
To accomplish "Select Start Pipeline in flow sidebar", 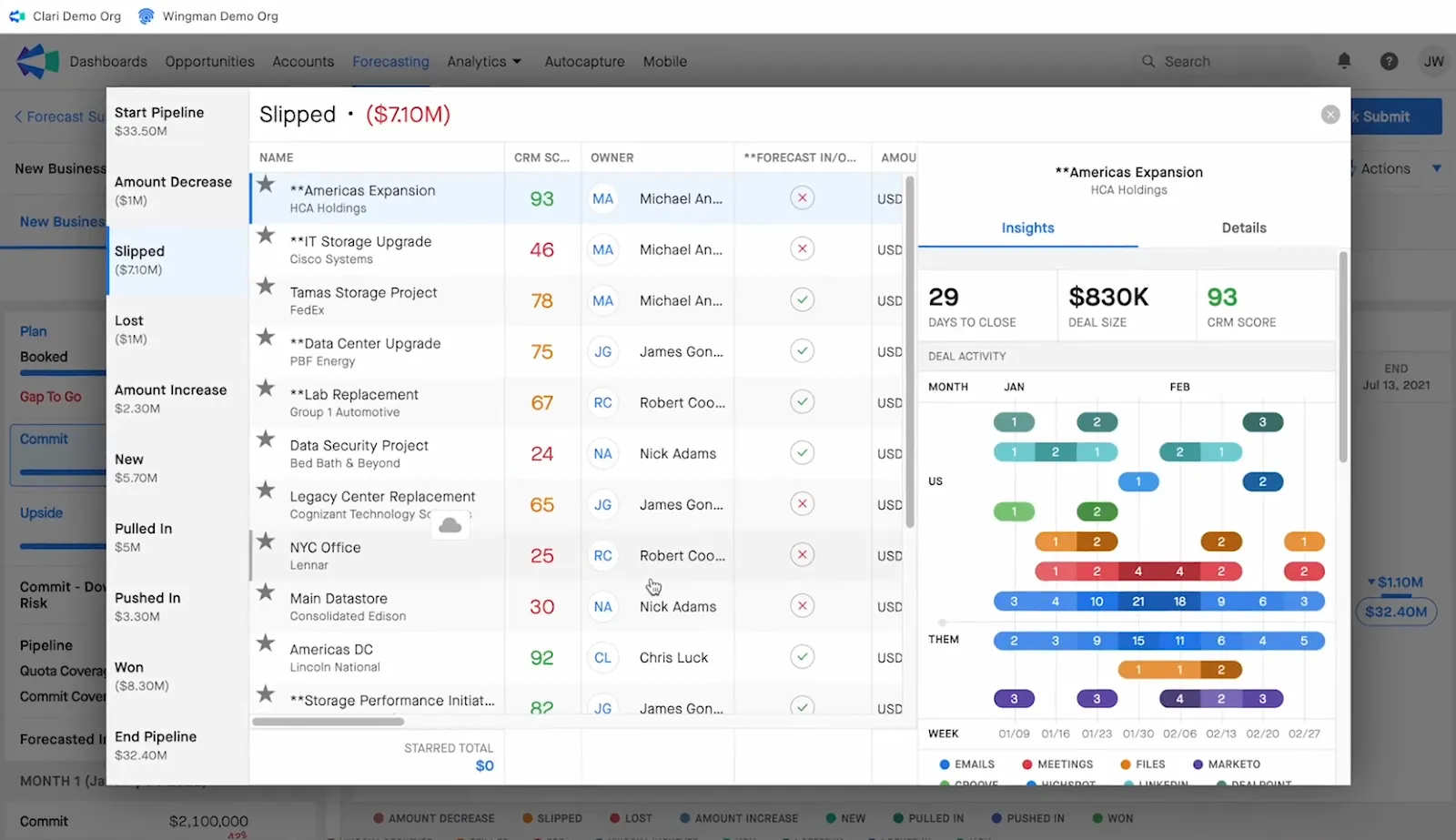I will point(177,121).
